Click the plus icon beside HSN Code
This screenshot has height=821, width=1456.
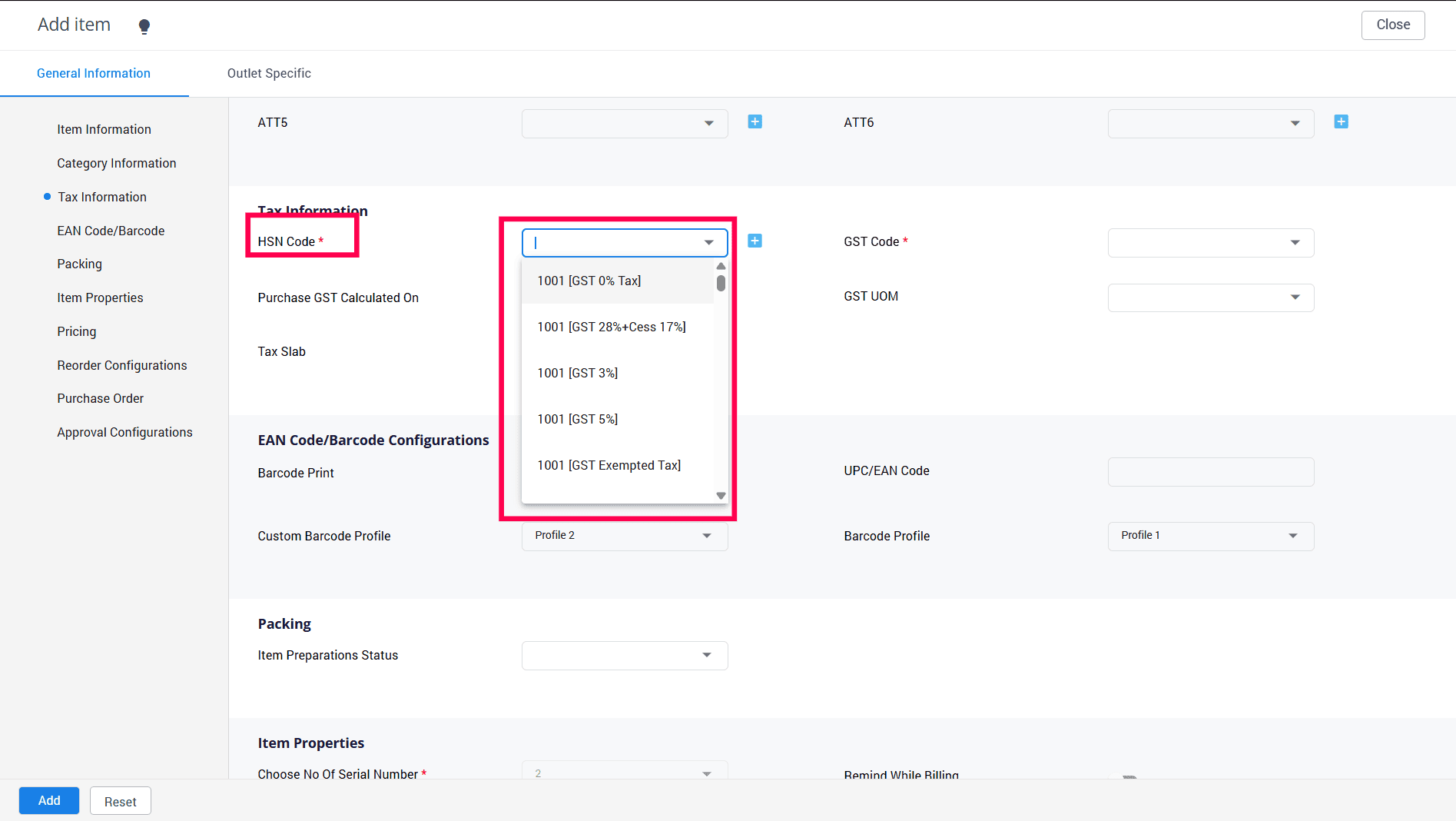tap(755, 241)
